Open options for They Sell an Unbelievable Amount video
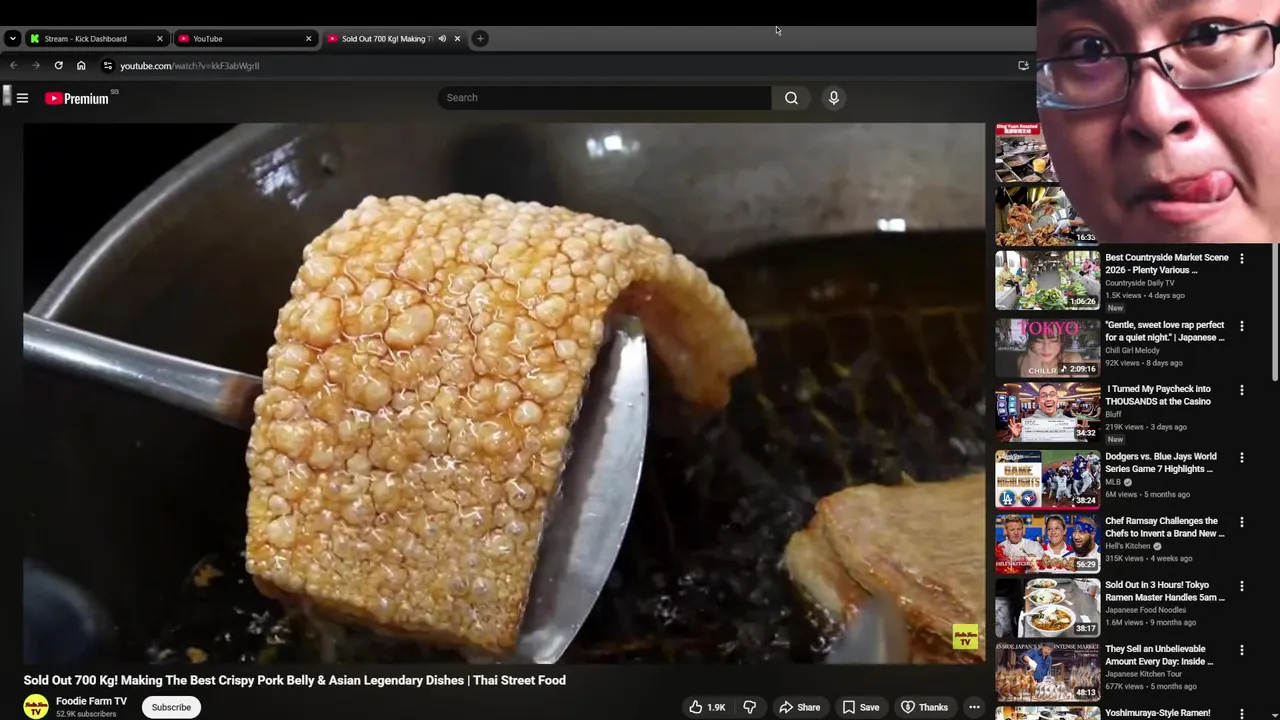The image size is (1280, 720). click(1242, 650)
